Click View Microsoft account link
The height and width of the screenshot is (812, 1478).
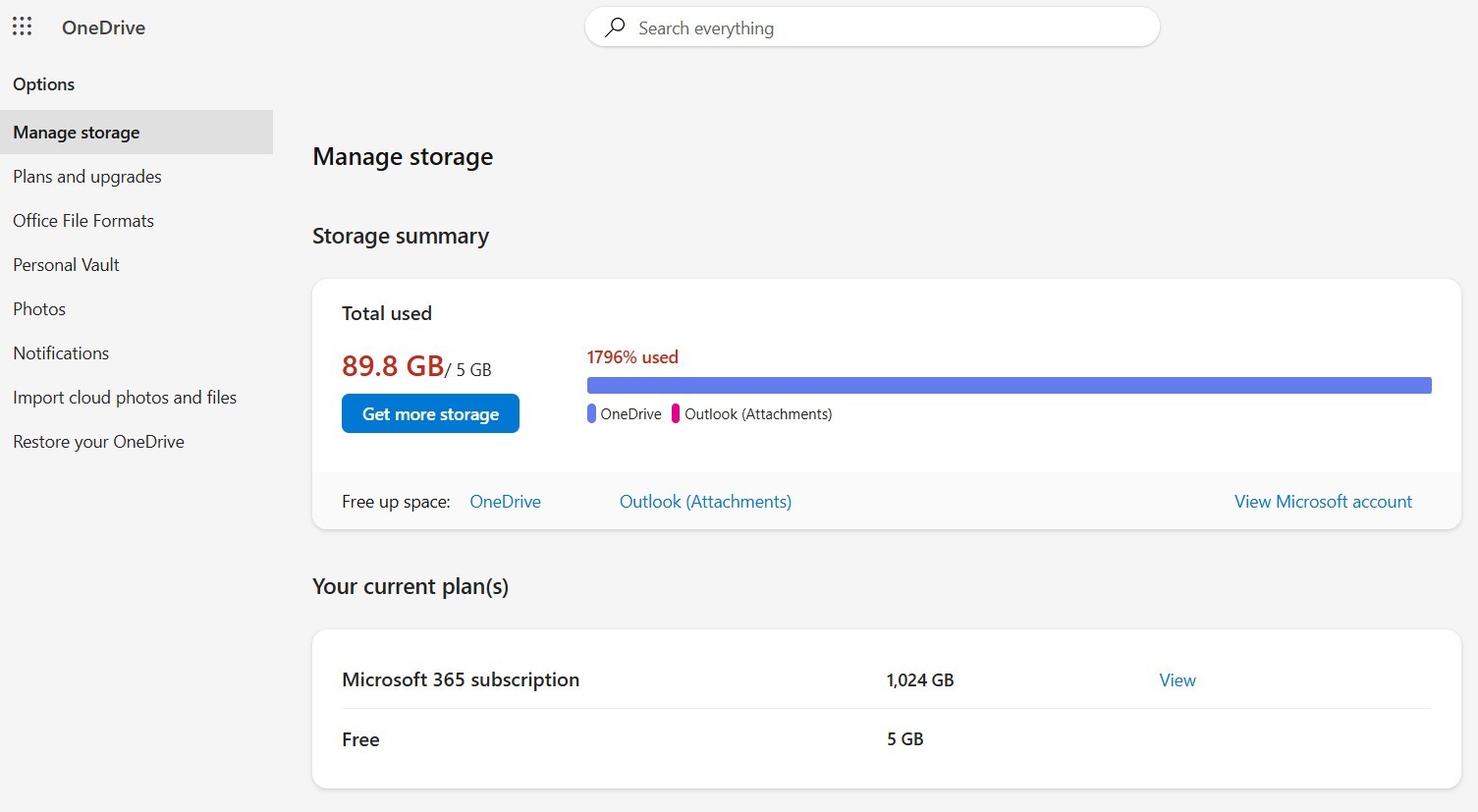click(1323, 502)
